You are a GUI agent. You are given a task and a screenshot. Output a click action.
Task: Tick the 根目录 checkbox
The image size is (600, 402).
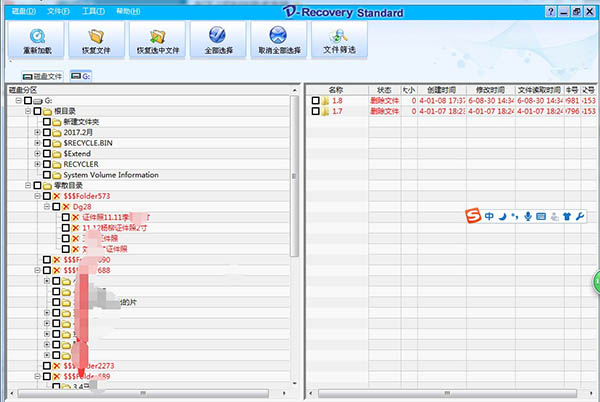(x=37, y=111)
